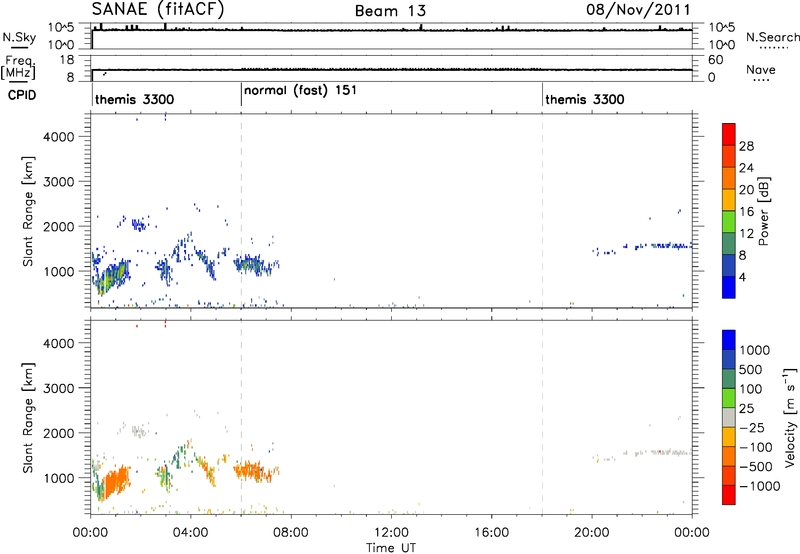Click the 20:00 time axis tick label
Viewport: 800px width, 554px height.
coord(592,533)
